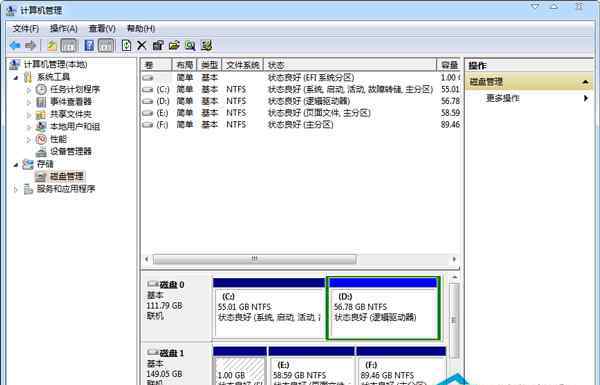Click the last toolbar settings icon
The width and height of the screenshot is (600, 385).
(x=207, y=46)
